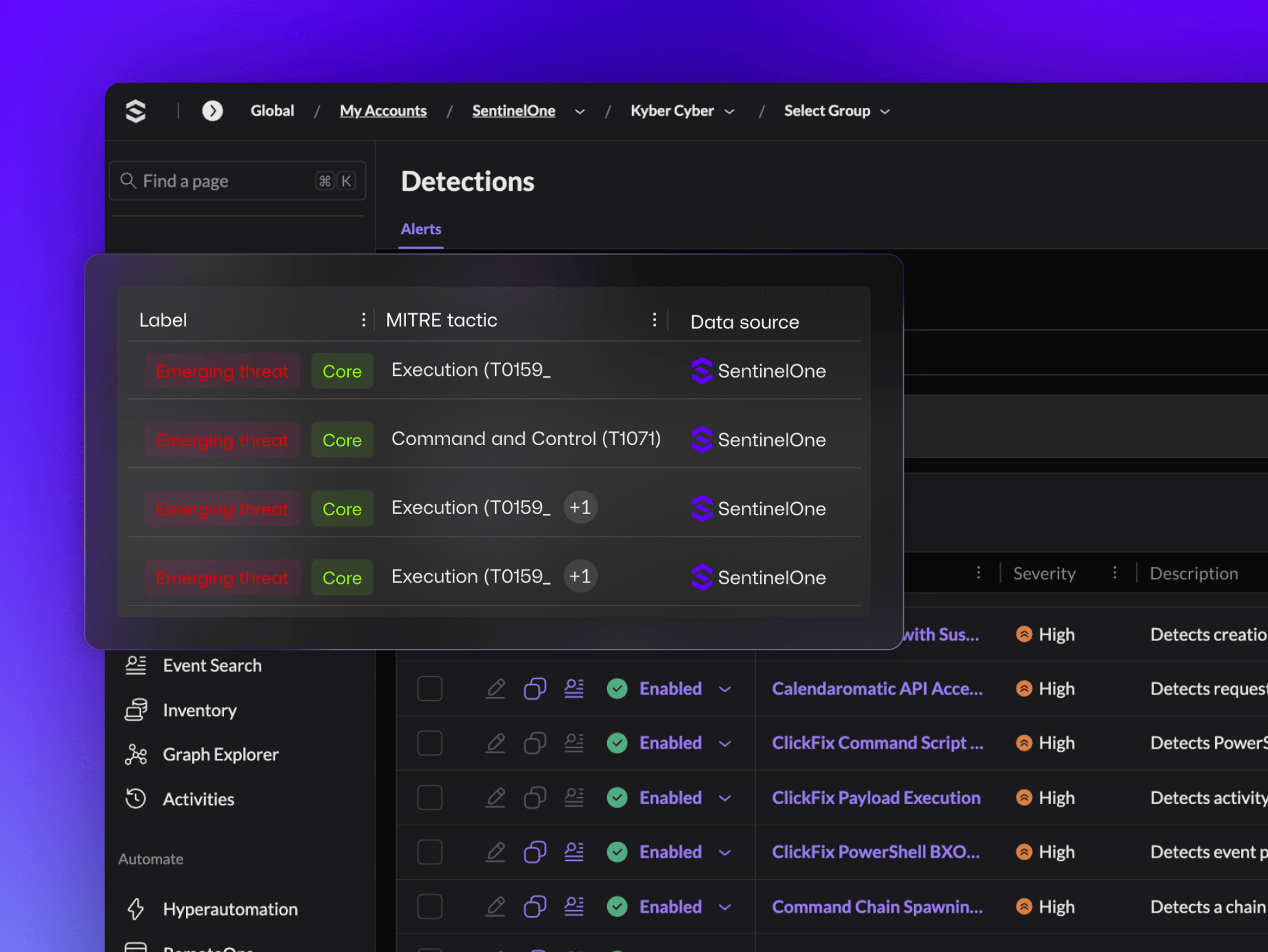Image resolution: width=1268 pixels, height=952 pixels.
Task: Open event search for ClickFix Command Script
Action: [574, 743]
